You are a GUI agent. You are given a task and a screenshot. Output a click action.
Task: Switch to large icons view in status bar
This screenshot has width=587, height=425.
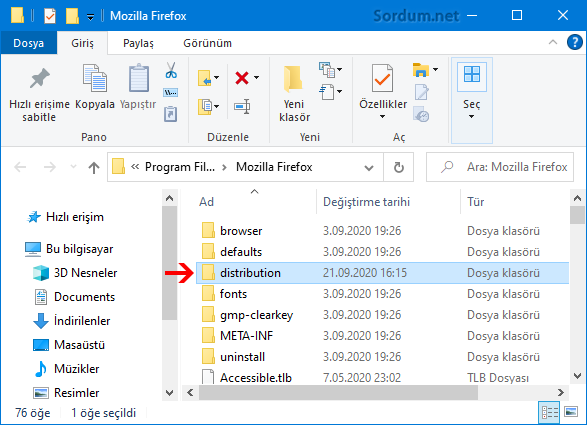click(x=571, y=413)
